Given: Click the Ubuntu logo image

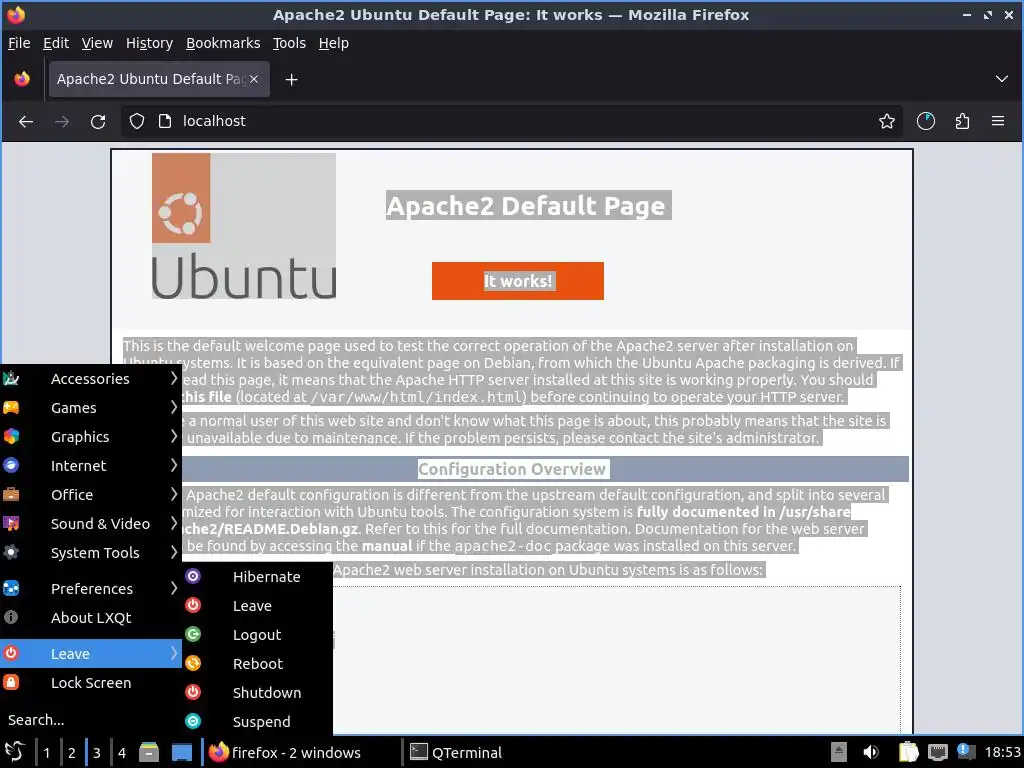Looking at the screenshot, I should click(244, 226).
